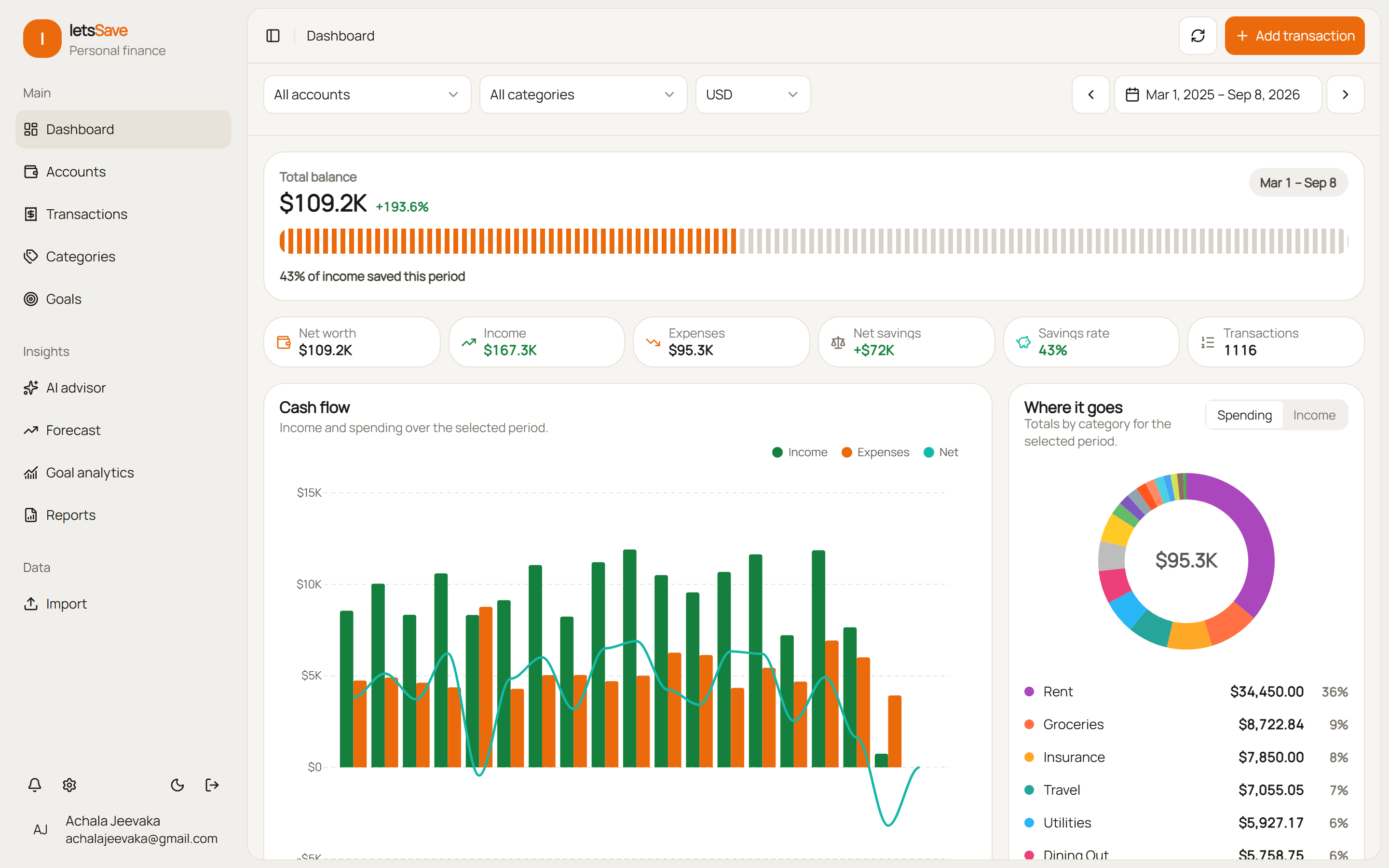
Task: Open the All categories dropdown
Action: click(583, 95)
